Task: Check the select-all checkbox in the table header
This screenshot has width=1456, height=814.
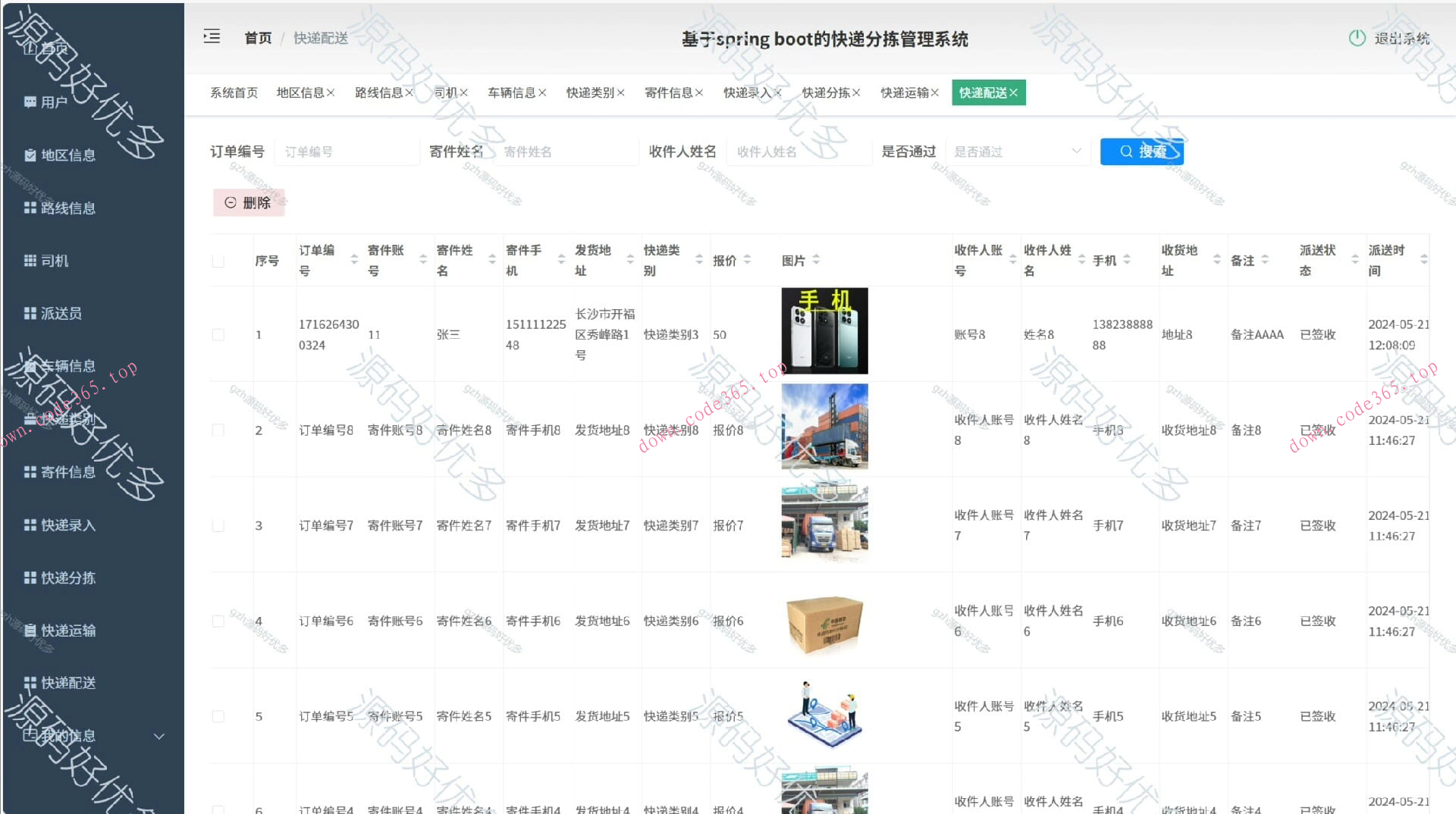Action: (x=219, y=260)
